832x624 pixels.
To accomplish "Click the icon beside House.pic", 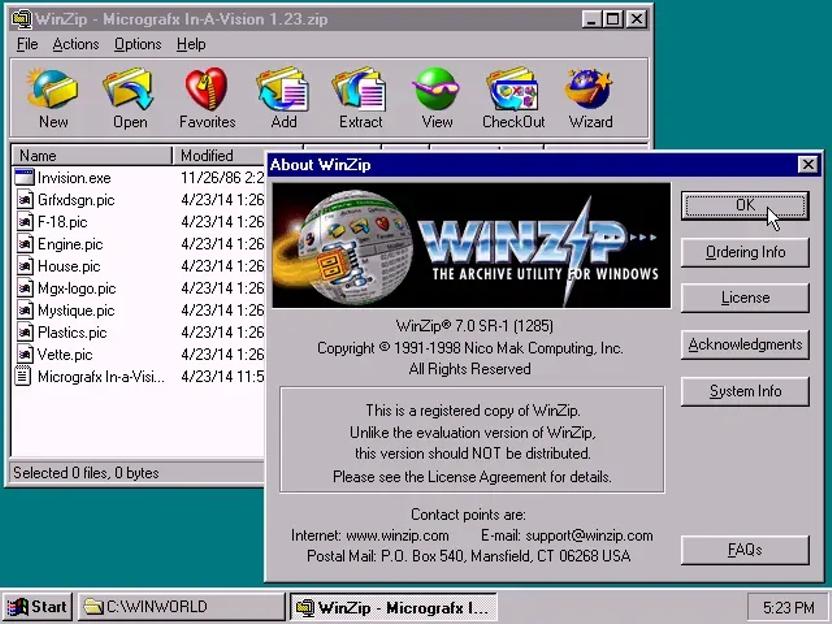I will pos(24,266).
